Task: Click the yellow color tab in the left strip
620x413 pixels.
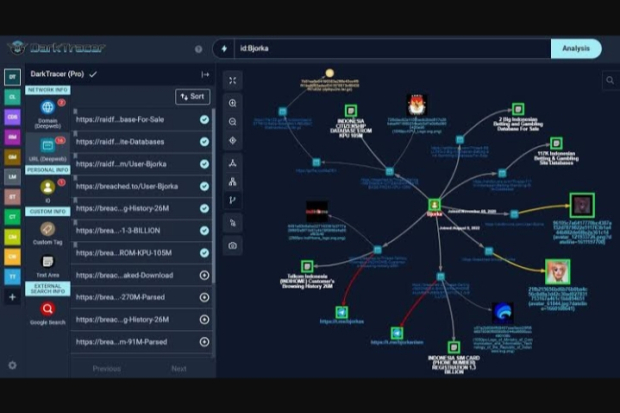Action: tap(12, 236)
